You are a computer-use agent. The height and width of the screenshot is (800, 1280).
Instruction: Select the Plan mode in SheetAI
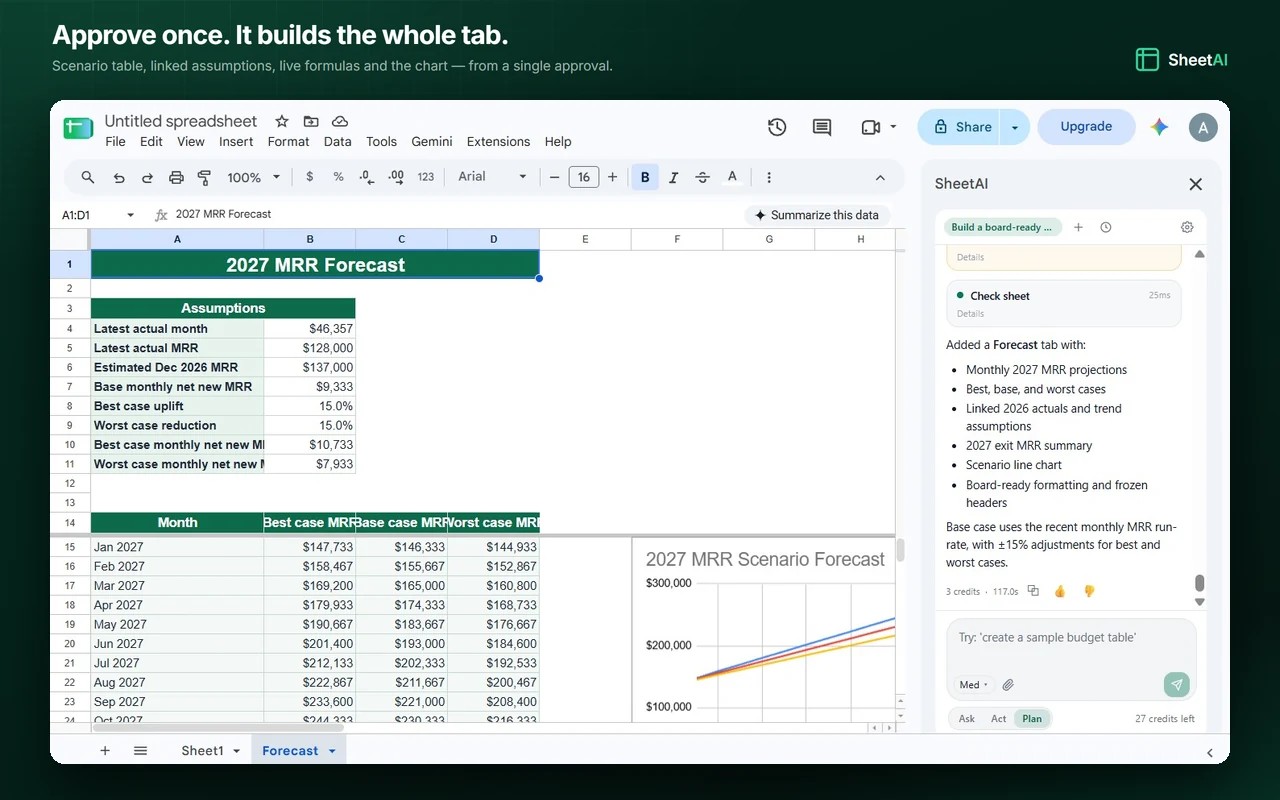(1032, 718)
